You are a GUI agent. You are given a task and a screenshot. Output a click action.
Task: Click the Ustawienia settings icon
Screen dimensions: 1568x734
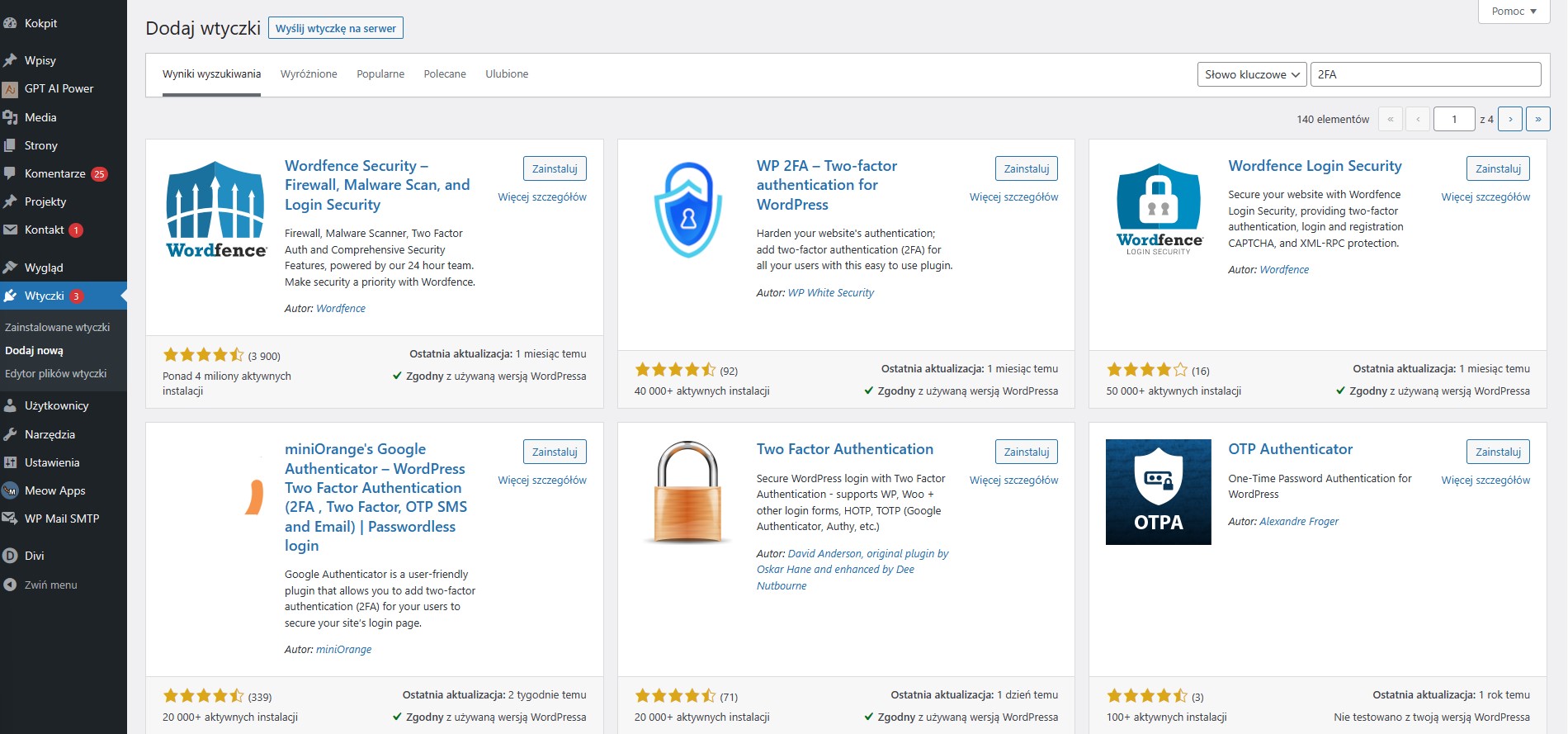point(10,462)
